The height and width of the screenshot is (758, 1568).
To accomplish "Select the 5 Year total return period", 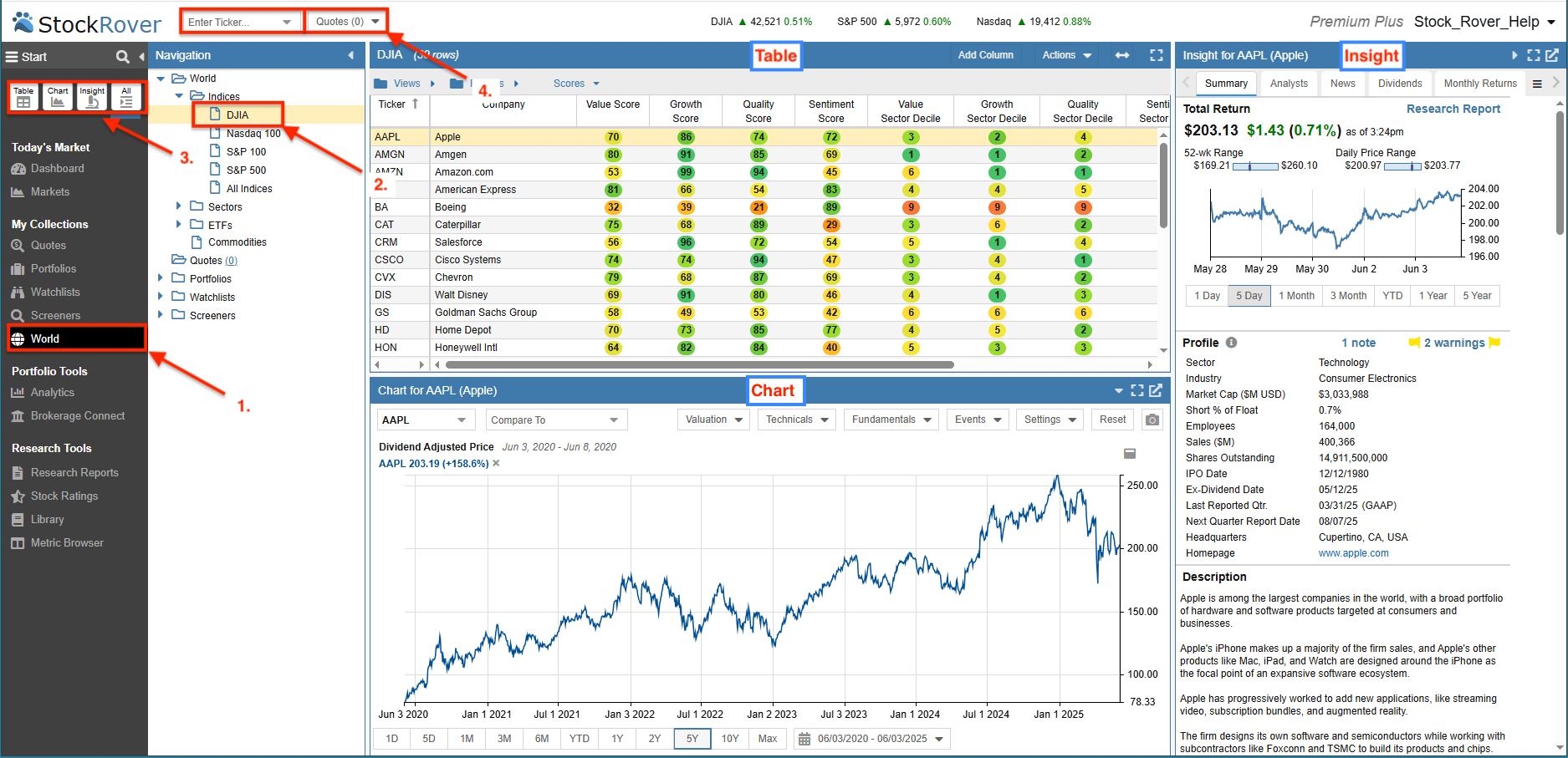I will pyautogui.click(x=1477, y=296).
